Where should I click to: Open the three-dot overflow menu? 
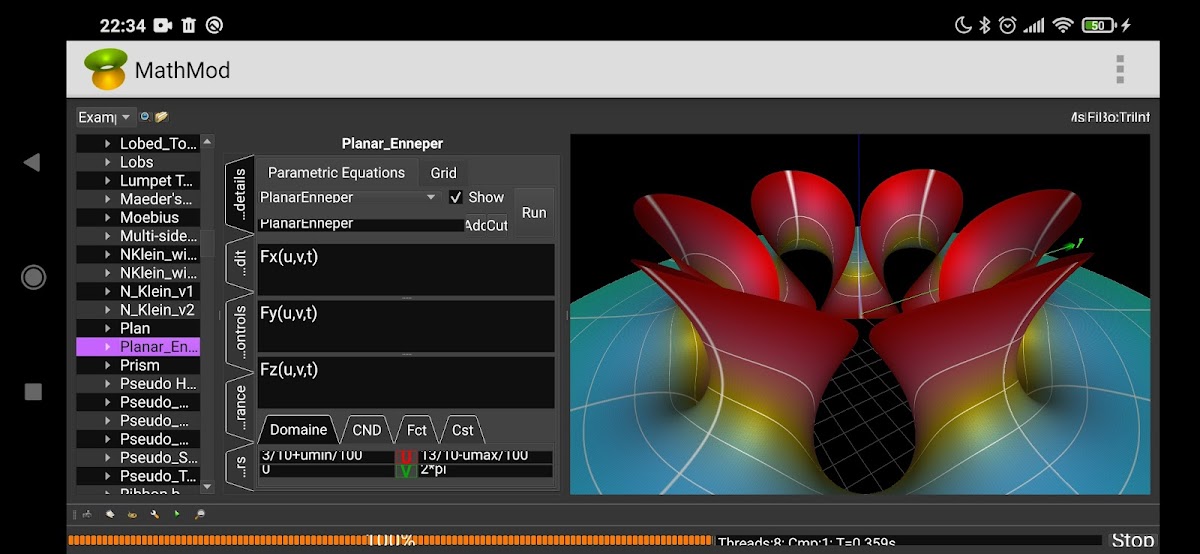pyautogui.click(x=1120, y=70)
